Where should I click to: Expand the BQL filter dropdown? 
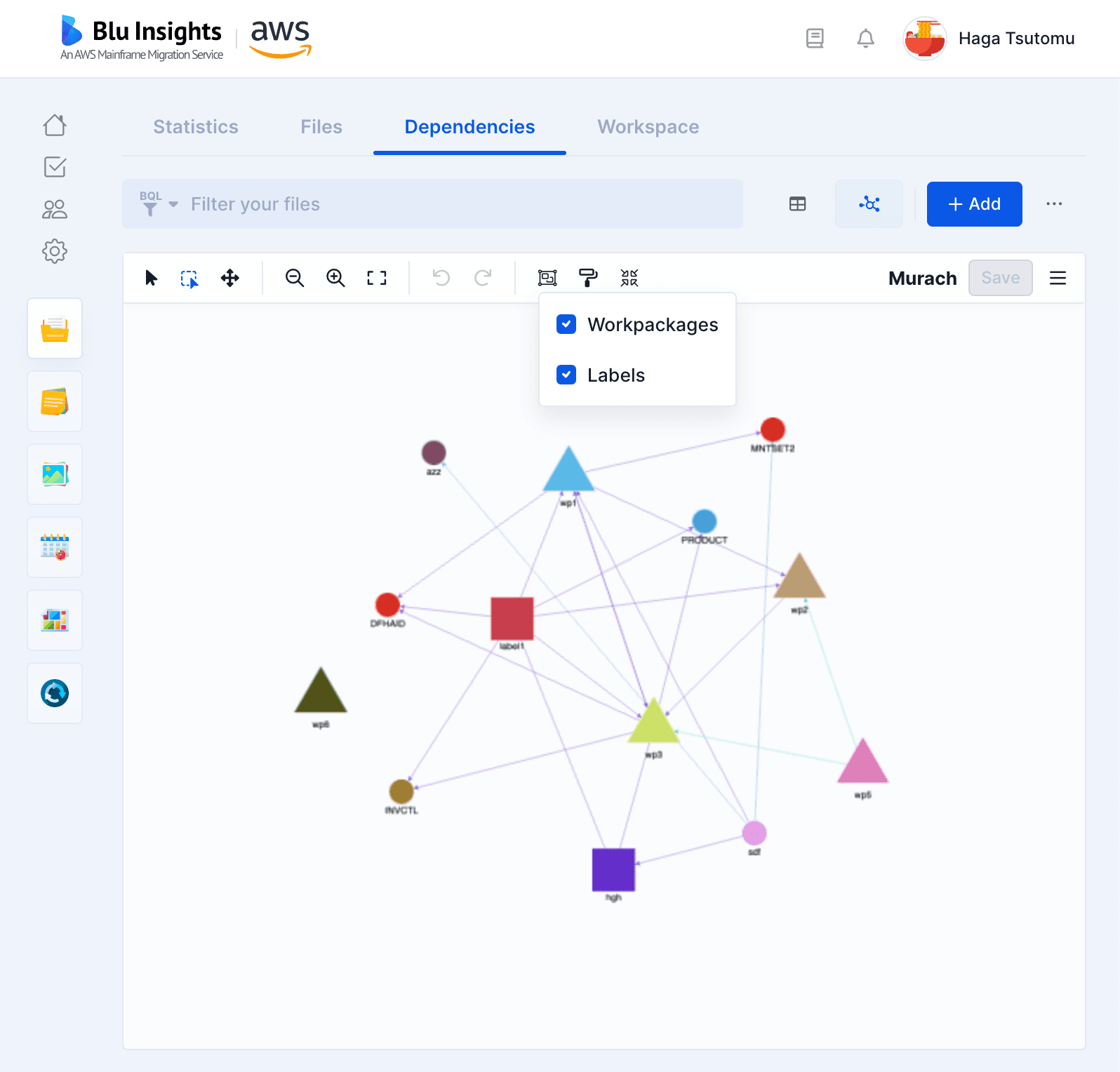159,204
